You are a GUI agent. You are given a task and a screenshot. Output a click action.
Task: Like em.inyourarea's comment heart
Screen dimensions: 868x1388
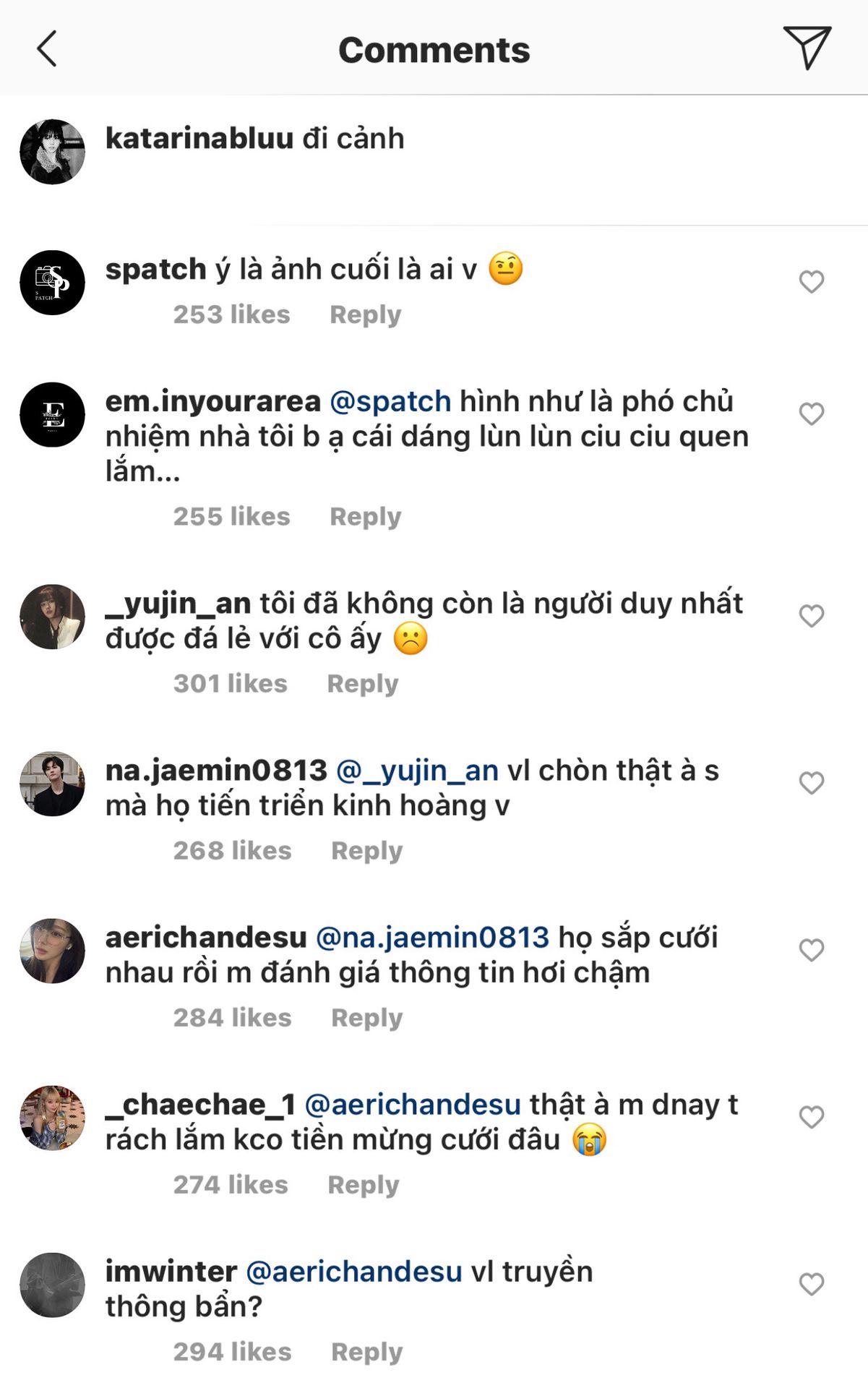point(811,414)
